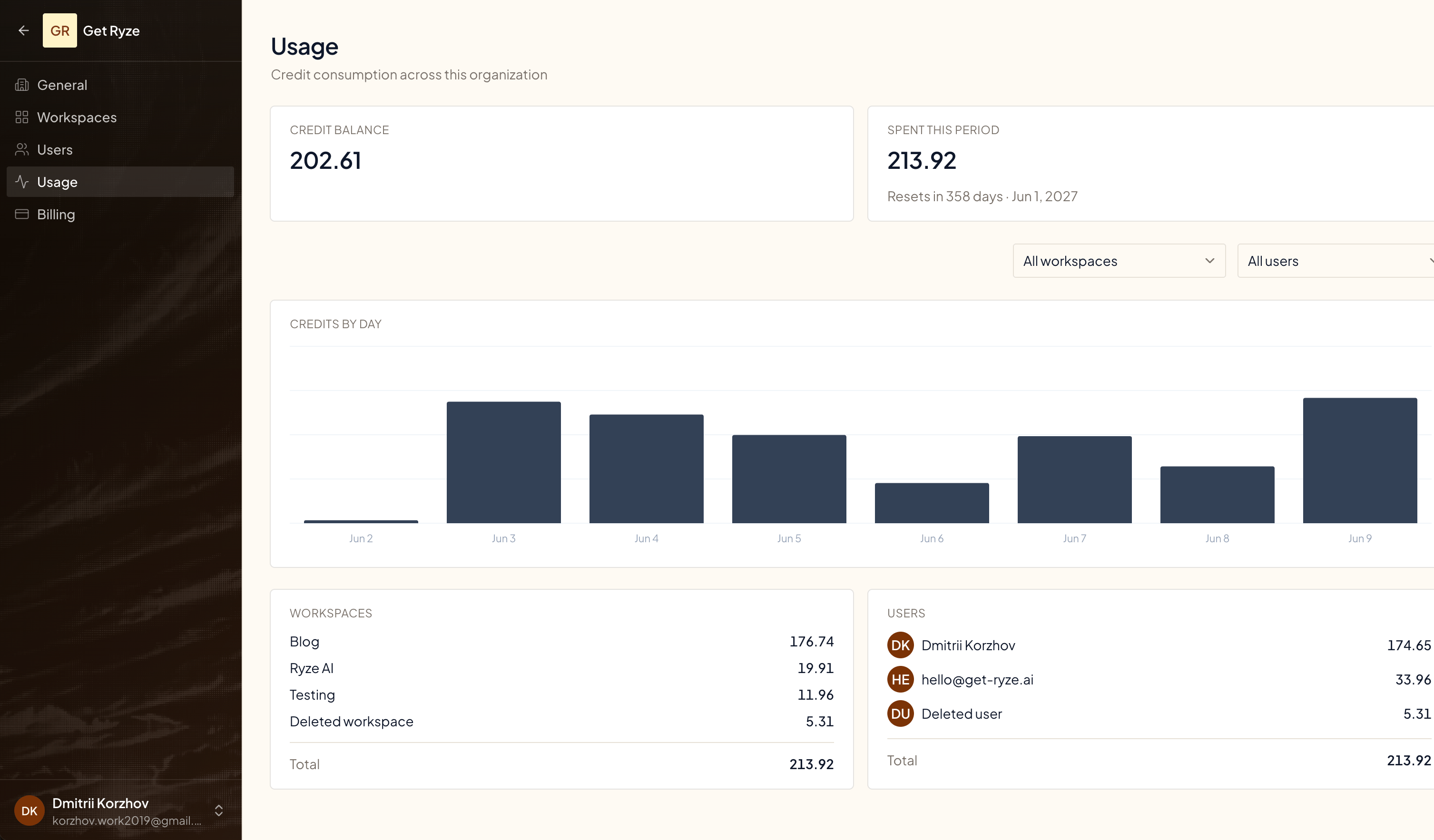Click the 11.96 value for Testing
The height and width of the screenshot is (840, 1434).
coord(815,695)
